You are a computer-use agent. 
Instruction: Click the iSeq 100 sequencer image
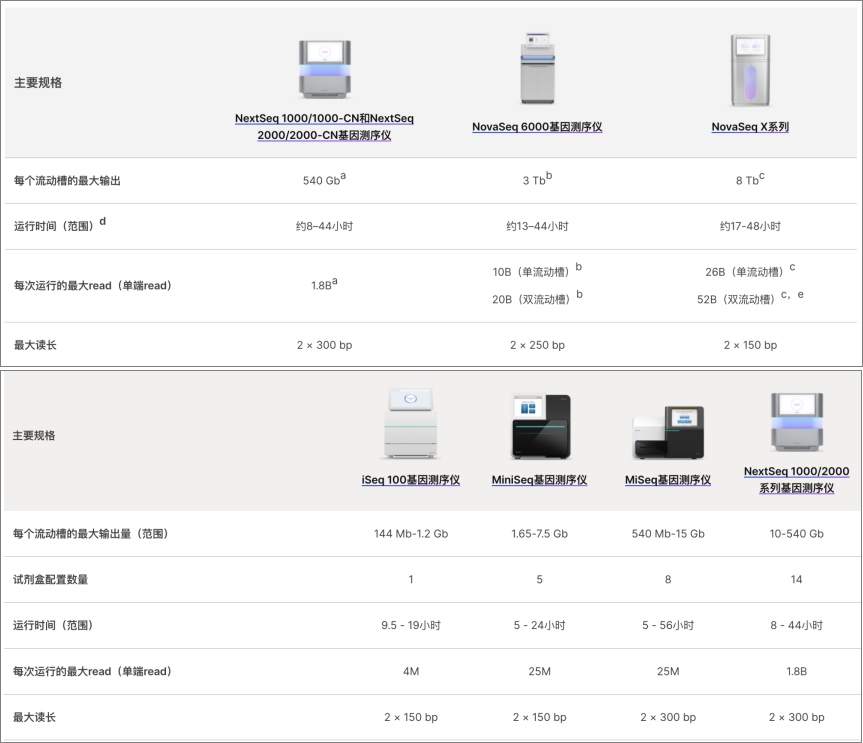(410, 425)
